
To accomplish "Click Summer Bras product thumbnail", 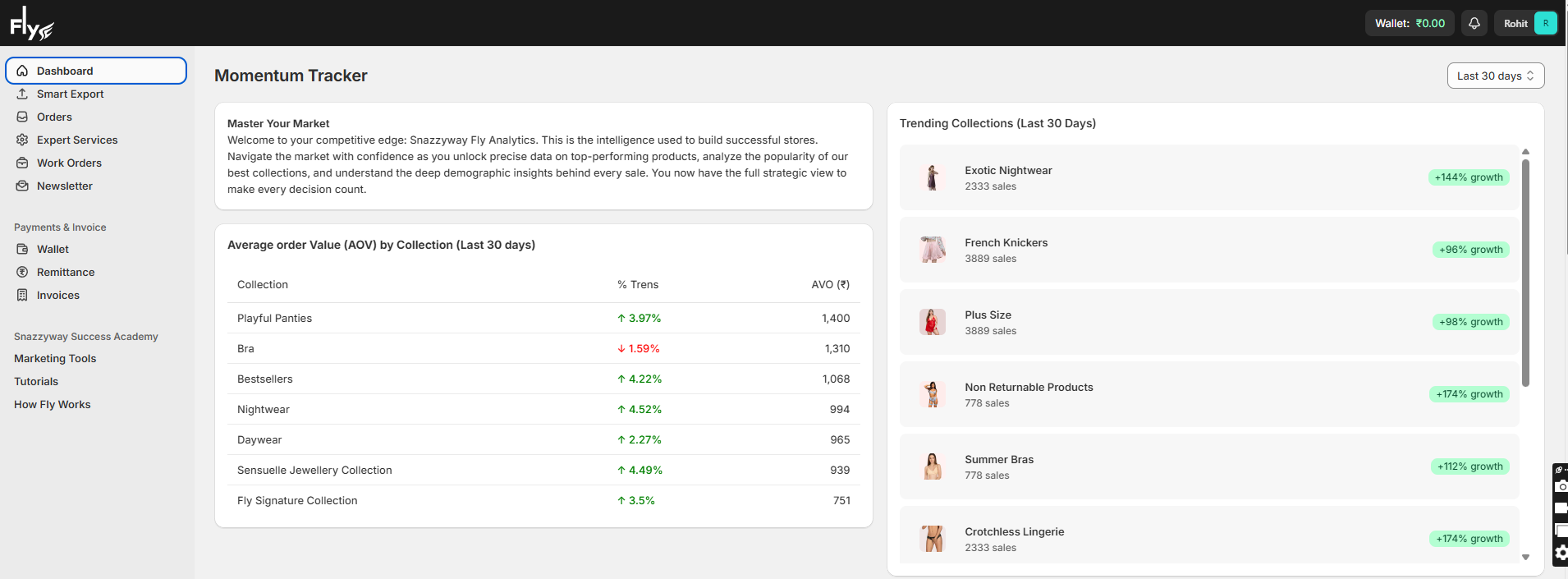I will point(933,466).
